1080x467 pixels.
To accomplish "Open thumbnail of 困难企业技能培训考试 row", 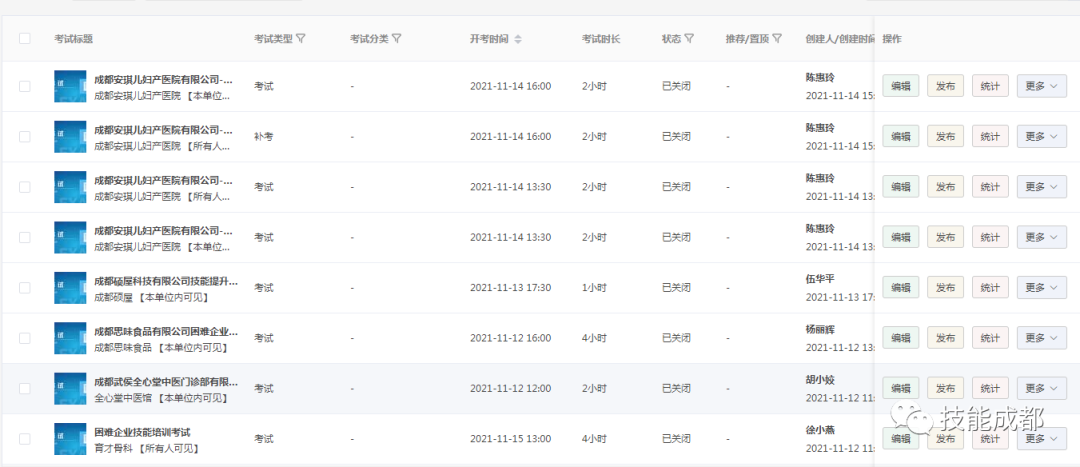I will 70,438.
